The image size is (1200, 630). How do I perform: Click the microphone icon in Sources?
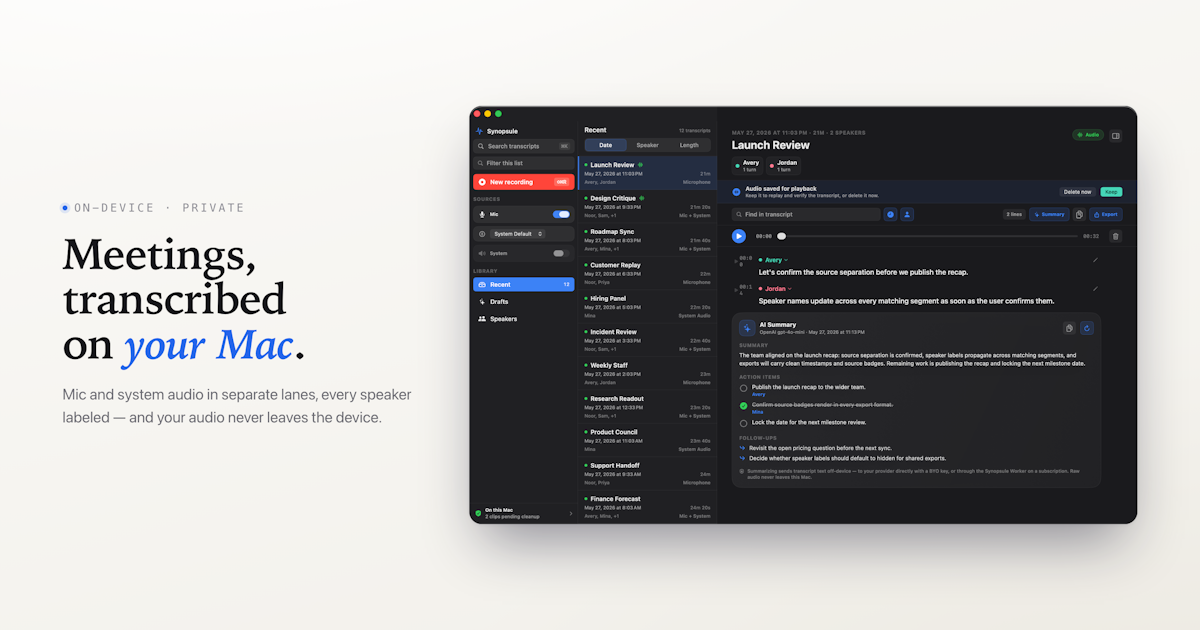pos(483,214)
